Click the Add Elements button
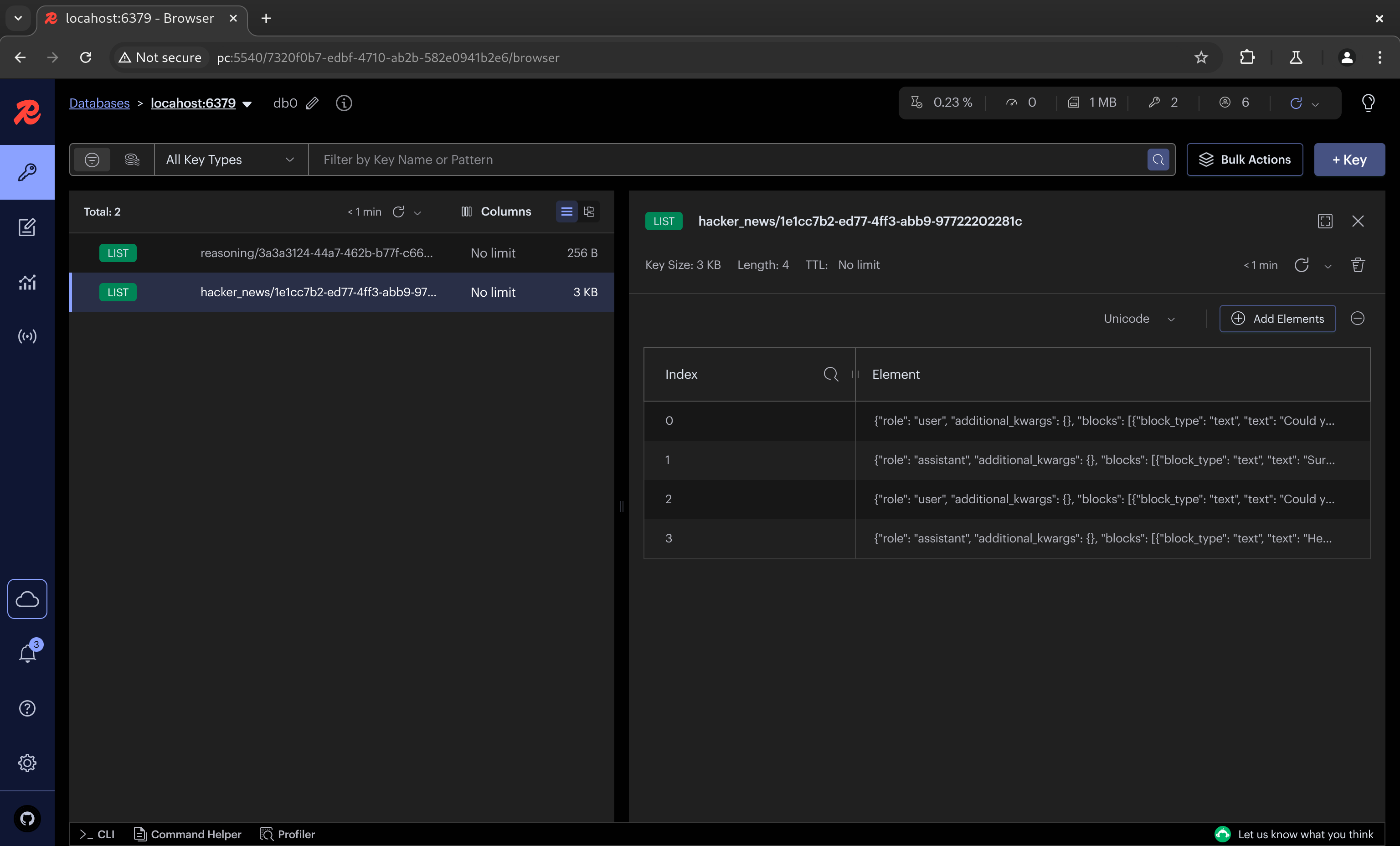Image resolution: width=1400 pixels, height=846 pixels. coord(1277,318)
